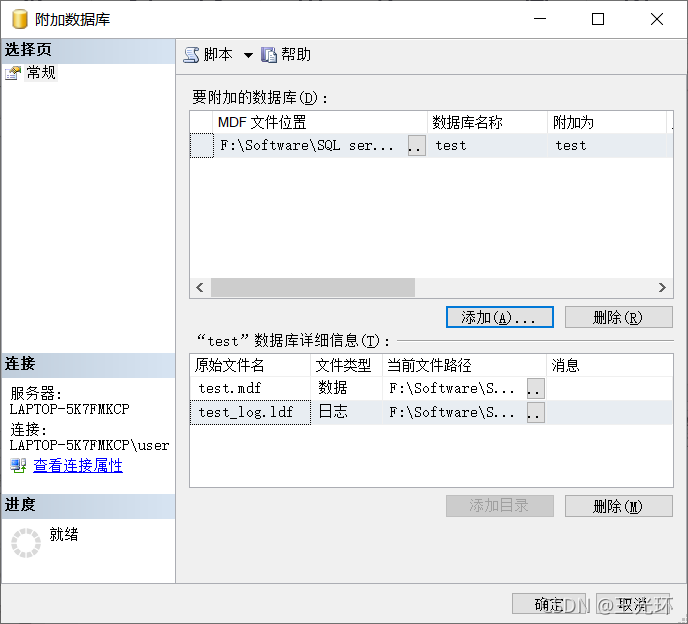Click the 取消 button

click(633, 604)
